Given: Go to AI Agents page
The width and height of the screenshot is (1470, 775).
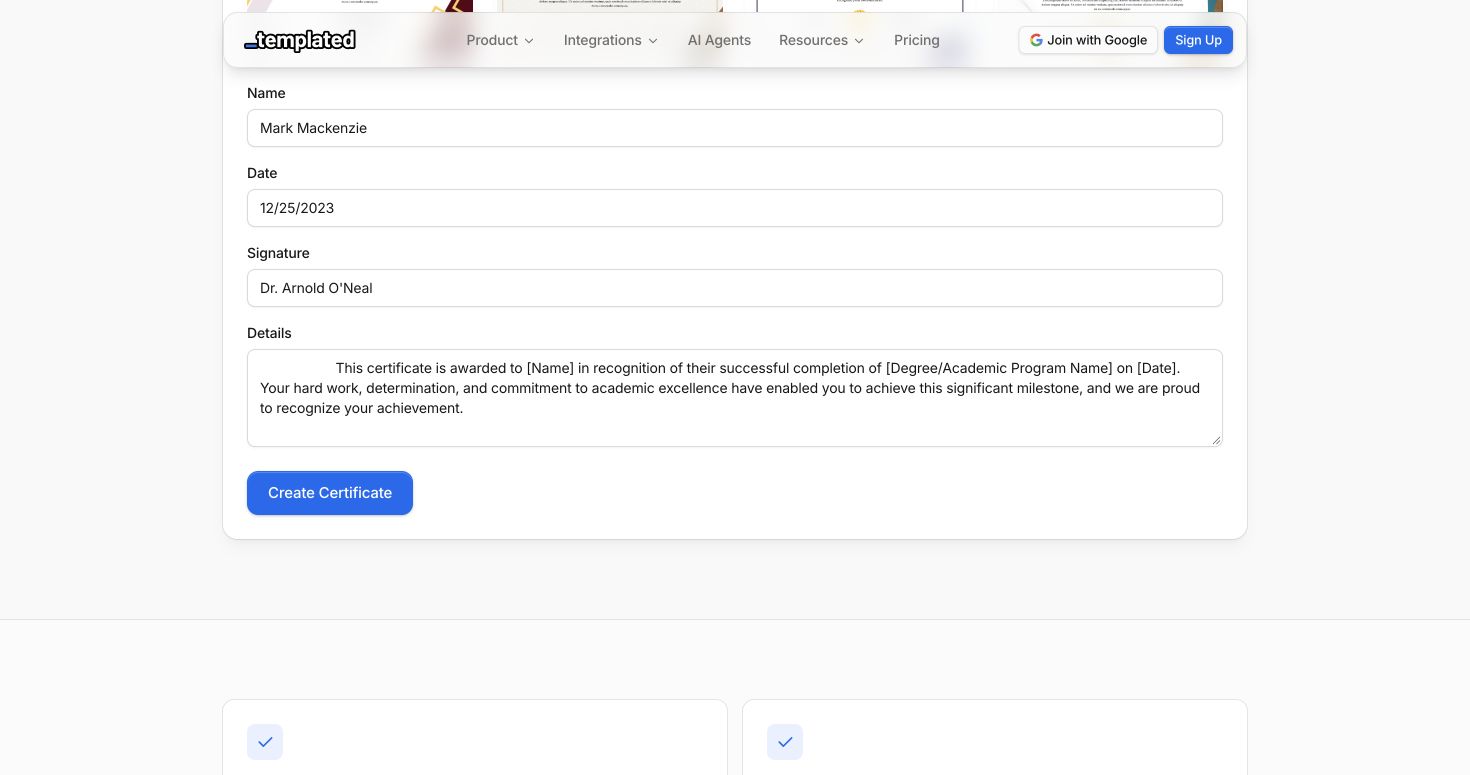Looking at the screenshot, I should tap(719, 40).
